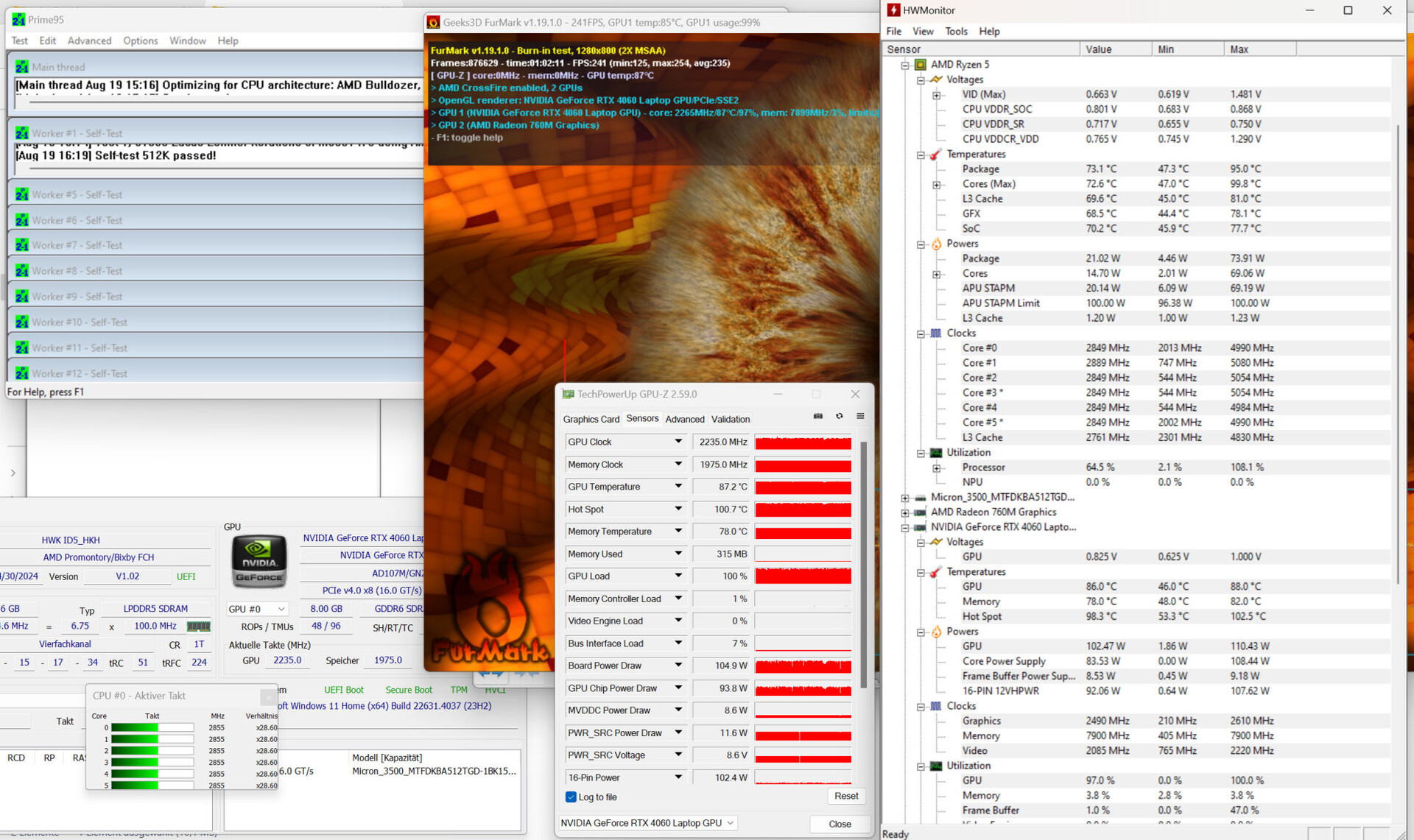1414x840 pixels.
Task: Click the NVIDIA GeForce logo image
Action: point(258,562)
